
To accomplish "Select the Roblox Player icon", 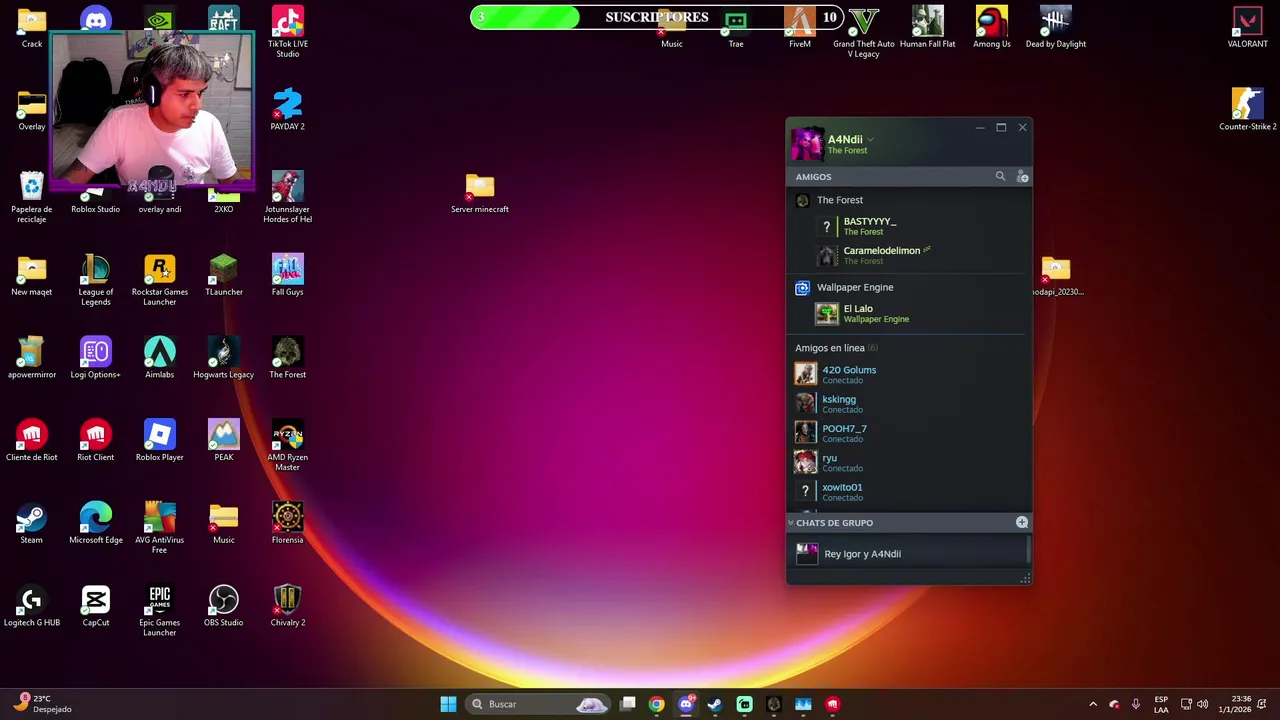I will tap(160, 441).
